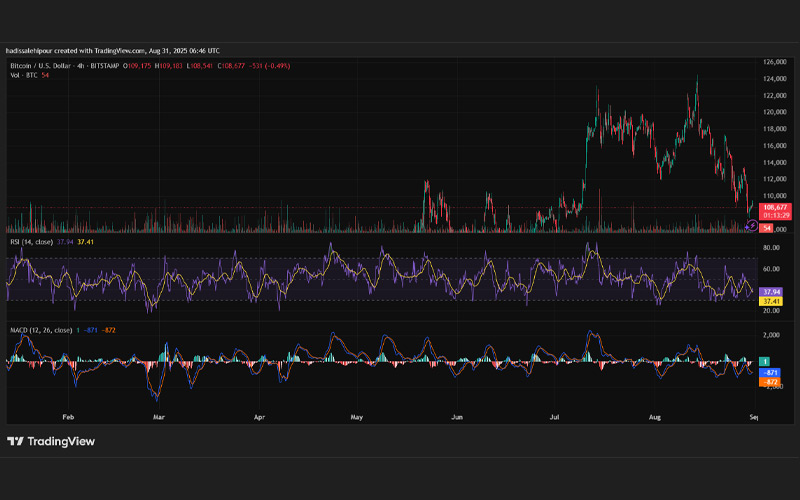
Task: Click the Vol · BTC indicator legend
Action: pos(23,75)
